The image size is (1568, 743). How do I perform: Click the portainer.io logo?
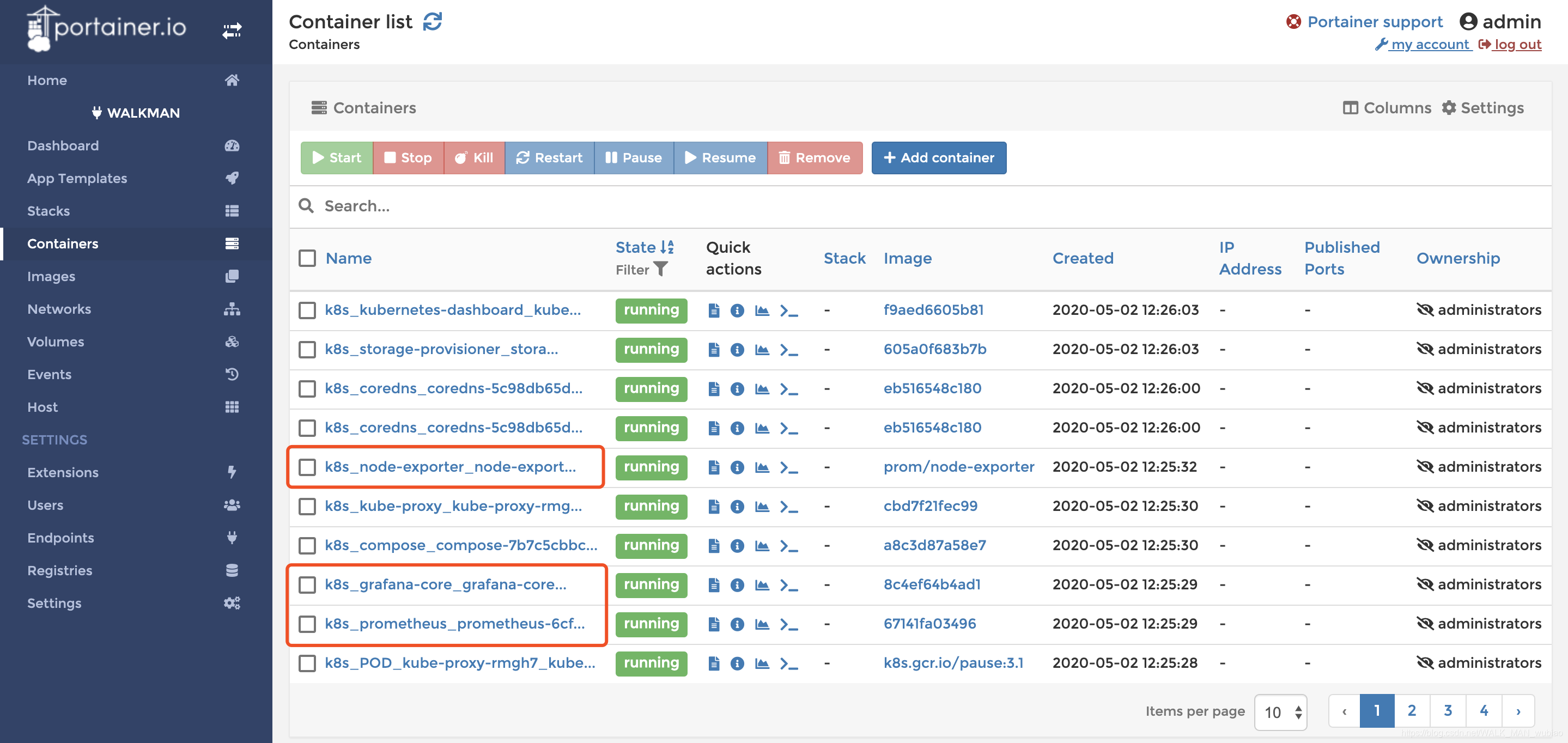coord(107,28)
